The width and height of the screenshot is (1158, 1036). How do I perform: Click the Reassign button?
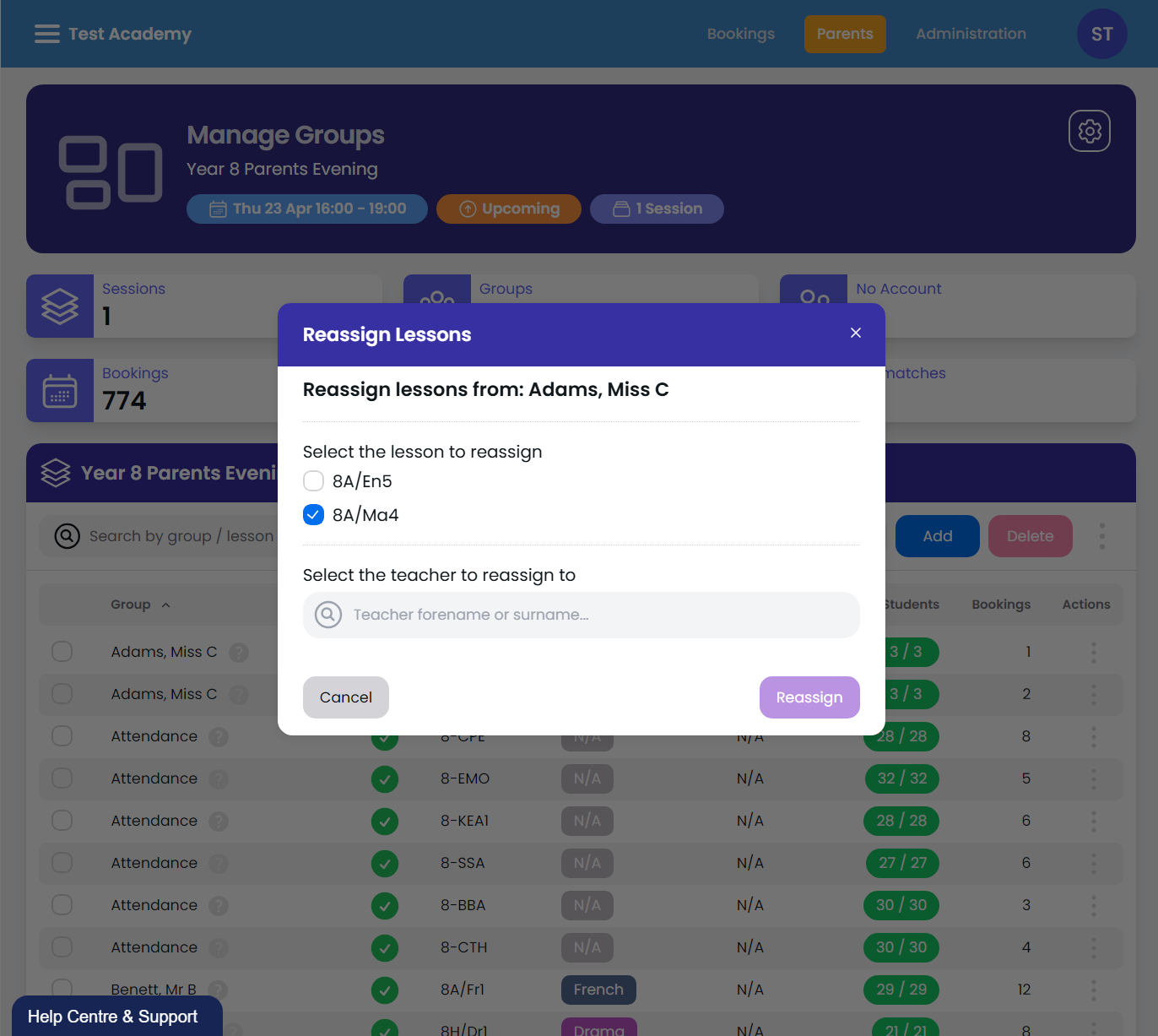[x=809, y=697]
